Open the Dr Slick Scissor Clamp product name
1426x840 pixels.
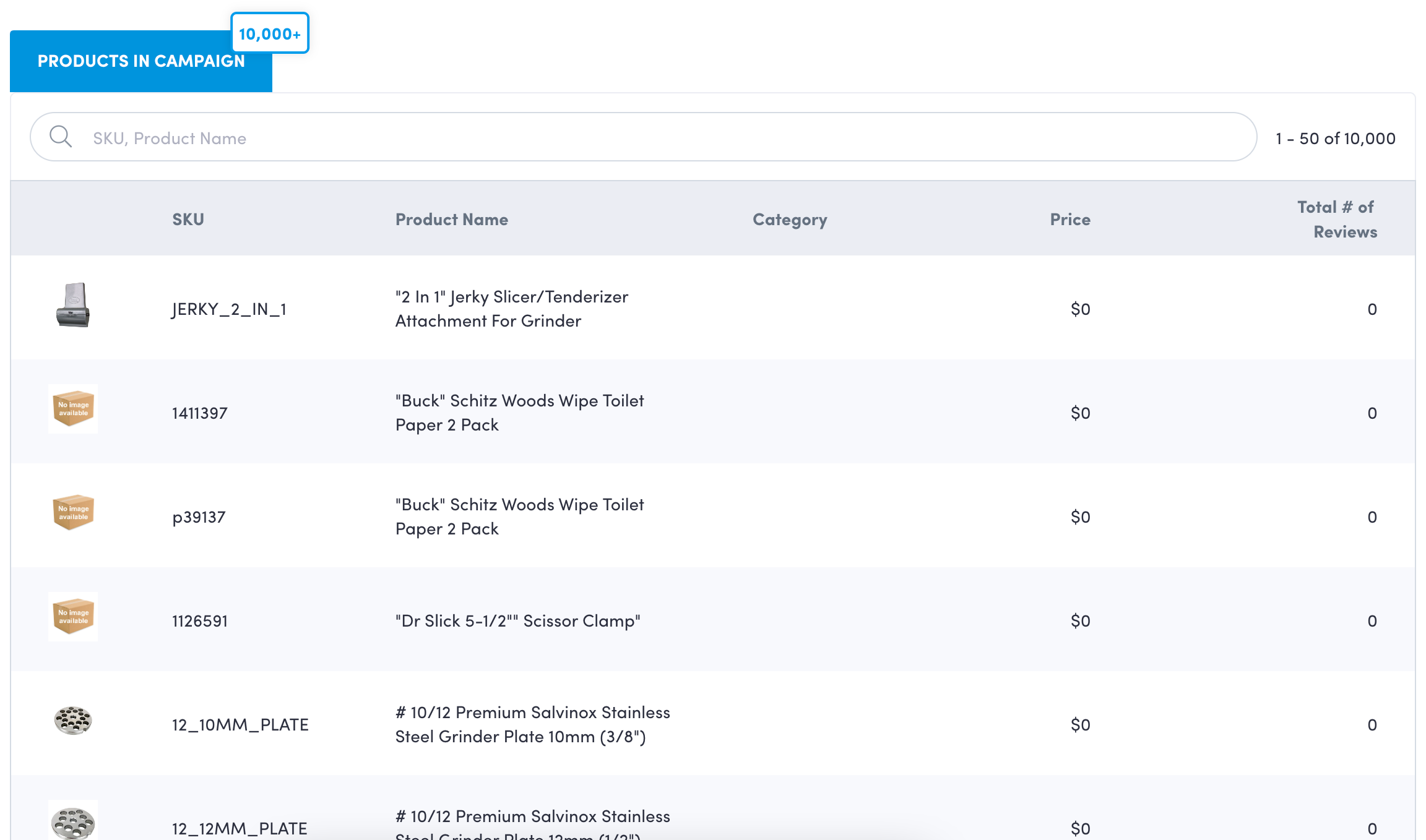517,621
